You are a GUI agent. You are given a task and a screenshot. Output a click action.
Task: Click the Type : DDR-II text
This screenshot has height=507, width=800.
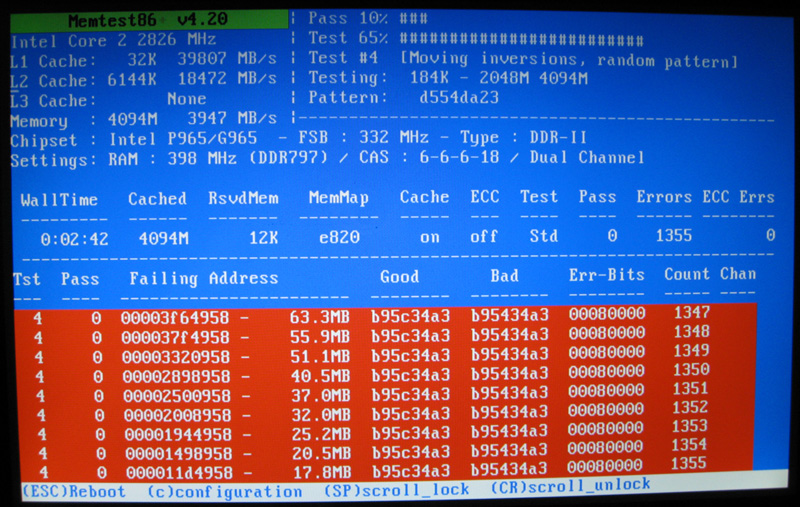523,137
